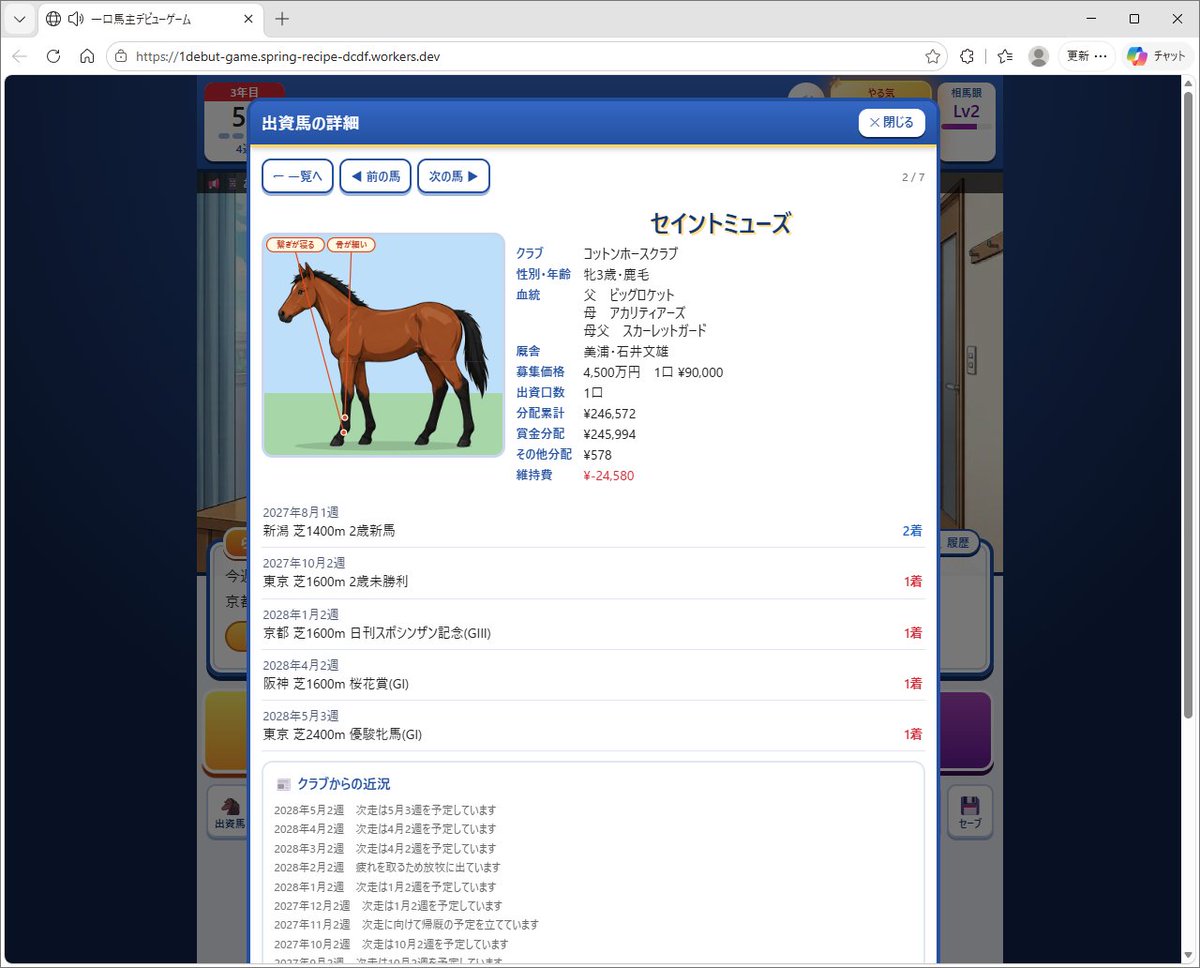Click the maintenance fee ¥-24,580
Viewport: 1200px width, 968px height.
(x=608, y=475)
